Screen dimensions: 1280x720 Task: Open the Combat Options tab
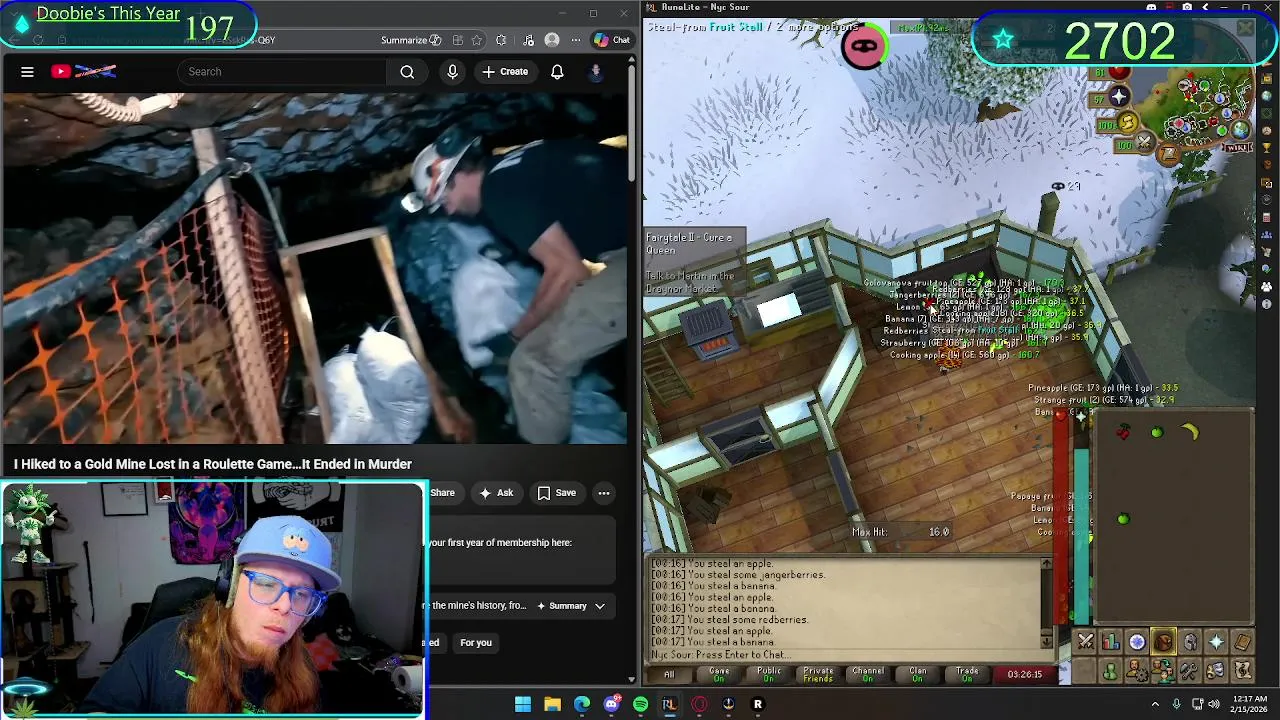pos(1086,642)
